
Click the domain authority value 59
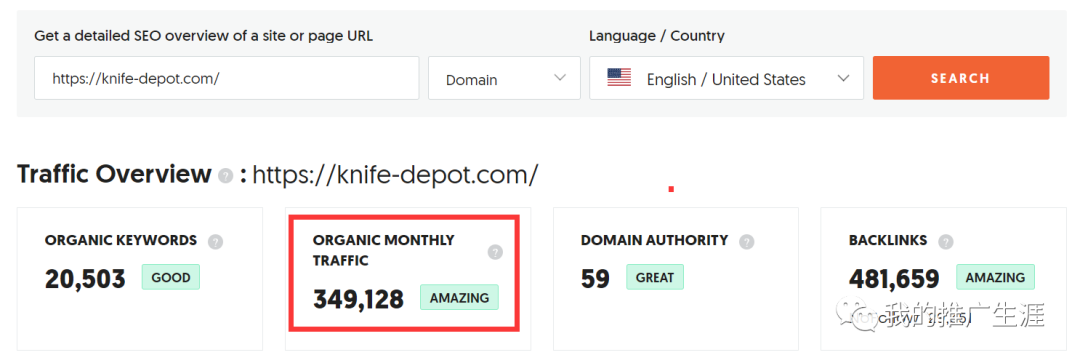(x=595, y=279)
